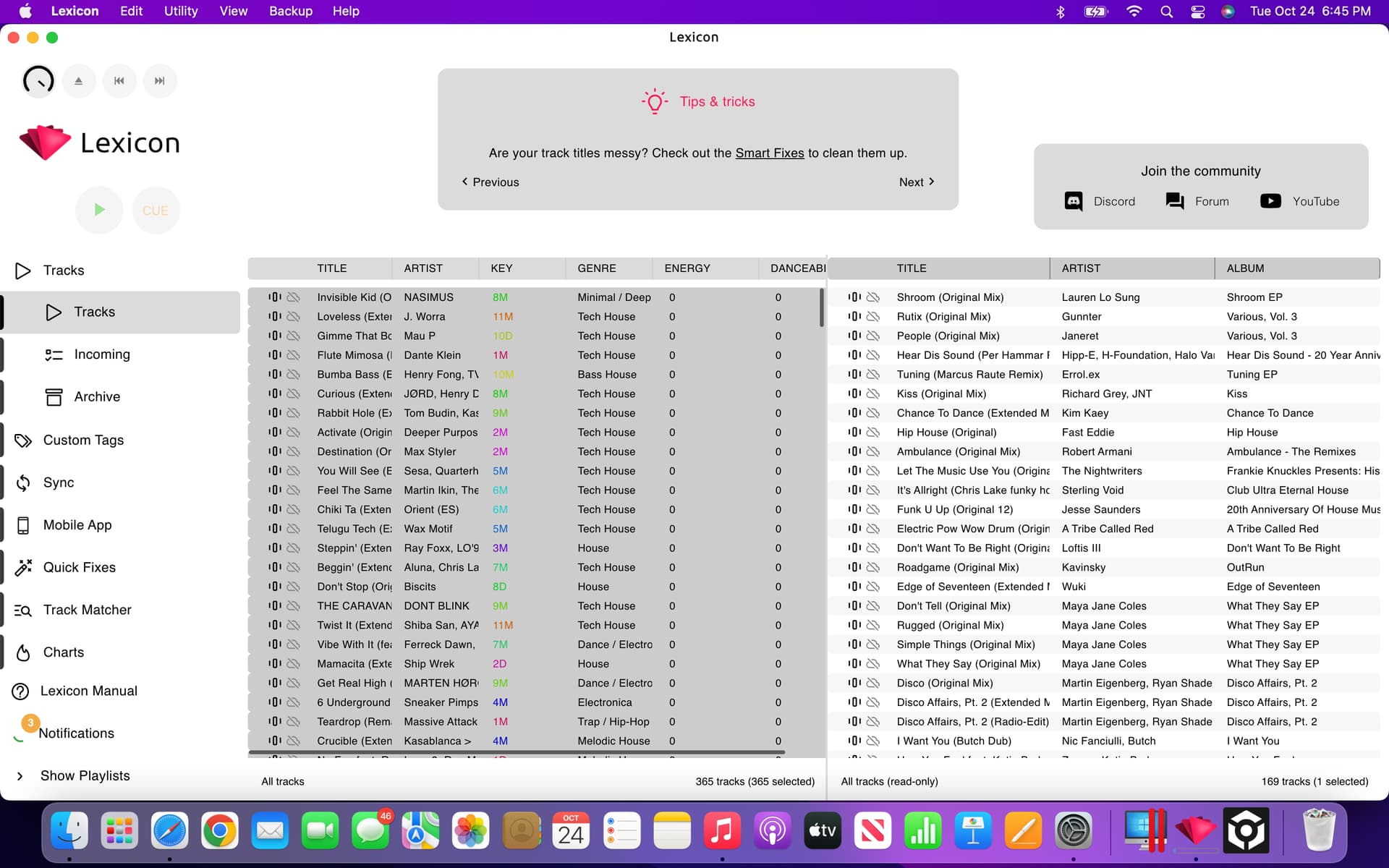This screenshot has height=868, width=1389.
Task: Go to the Charts section
Action: point(64,652)
